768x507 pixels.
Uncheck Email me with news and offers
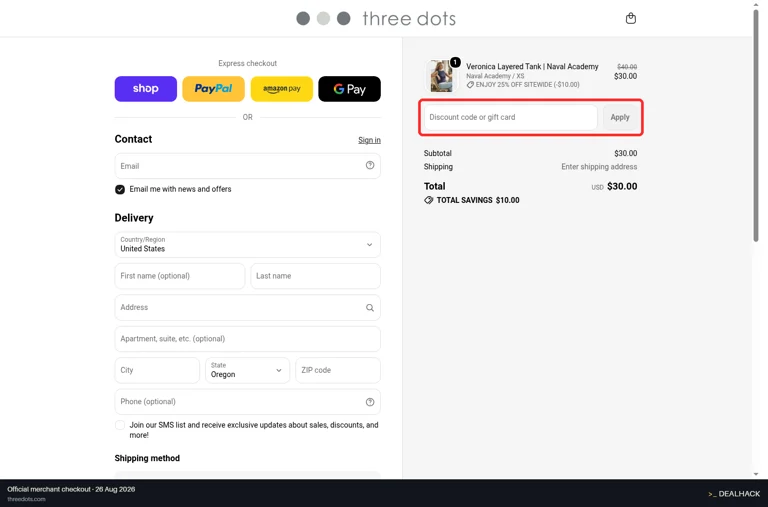[x=120, y=190]
